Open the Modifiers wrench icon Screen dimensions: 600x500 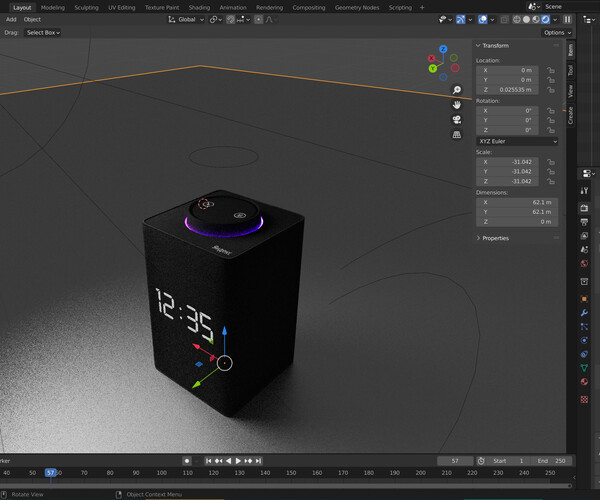[584, 313]
